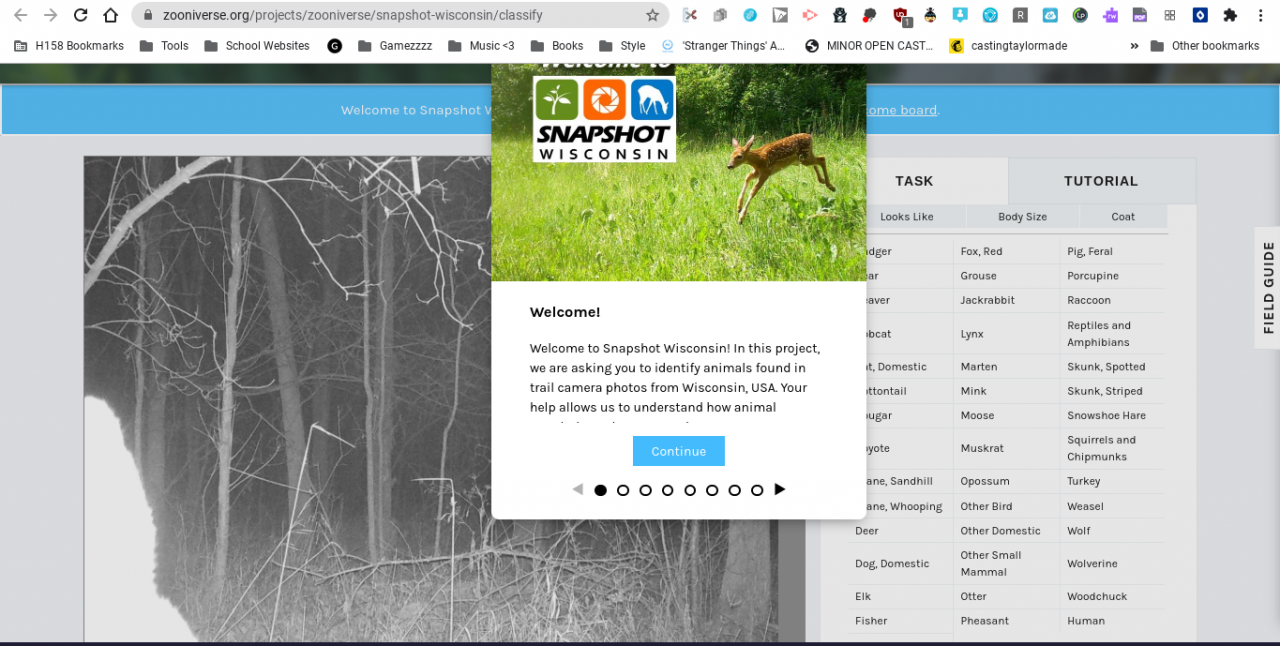Open the red shield uBlock extension

pyautogui.click(x=900, y=15)
